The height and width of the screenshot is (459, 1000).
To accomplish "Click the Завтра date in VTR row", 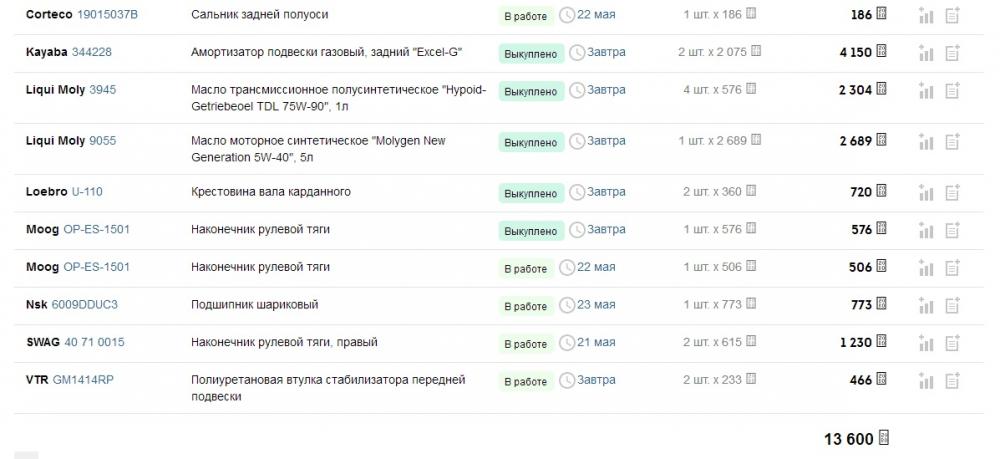I will click(x=596, y=380).
